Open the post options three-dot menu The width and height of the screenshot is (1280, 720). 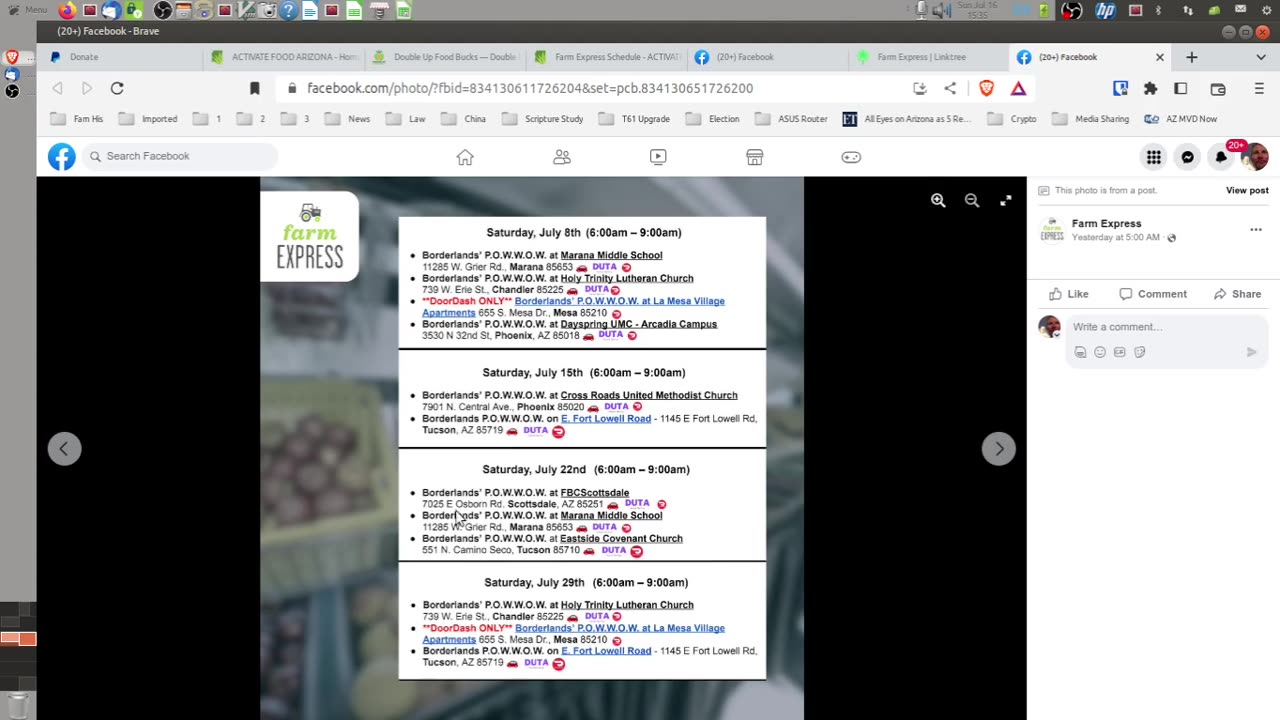click(x=1256, y=230)
